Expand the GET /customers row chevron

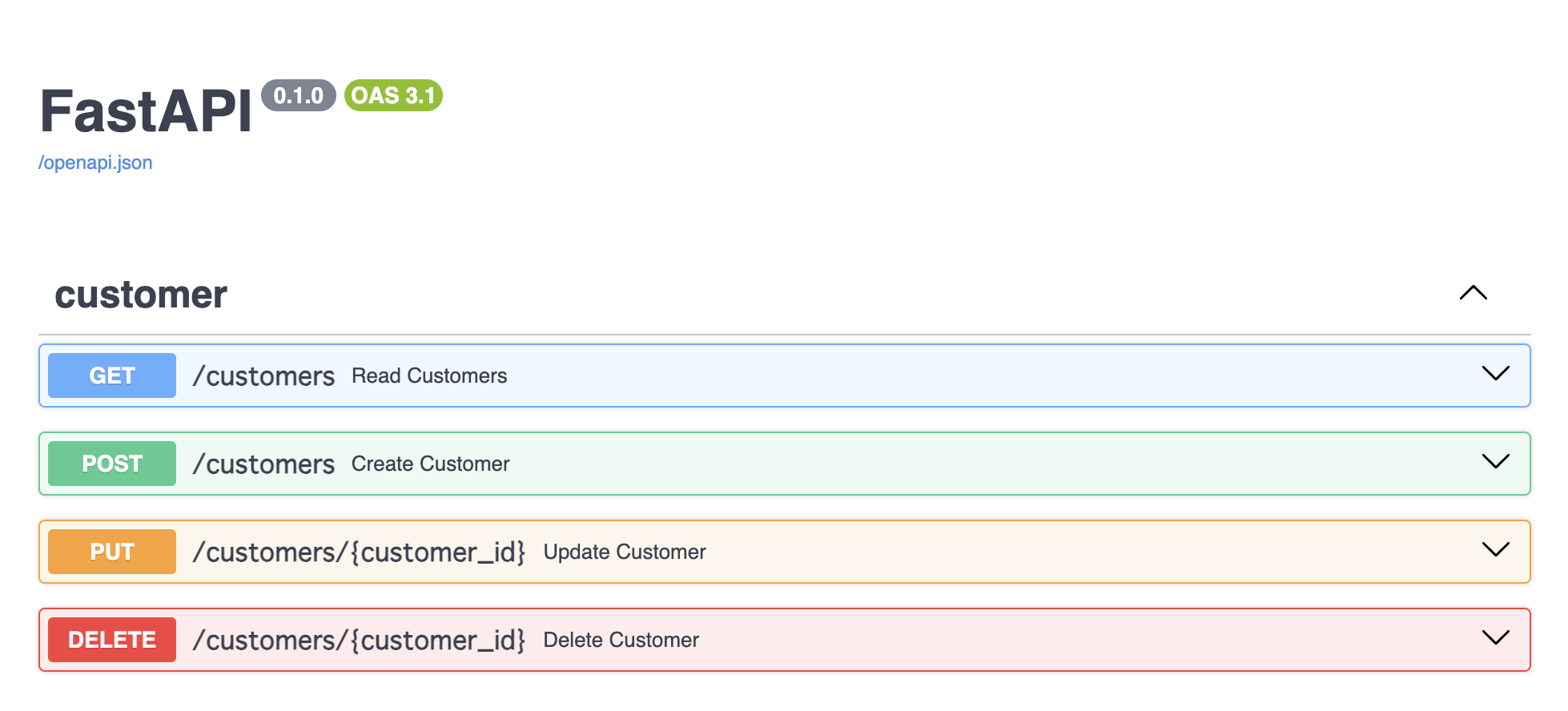(1495, 374)
